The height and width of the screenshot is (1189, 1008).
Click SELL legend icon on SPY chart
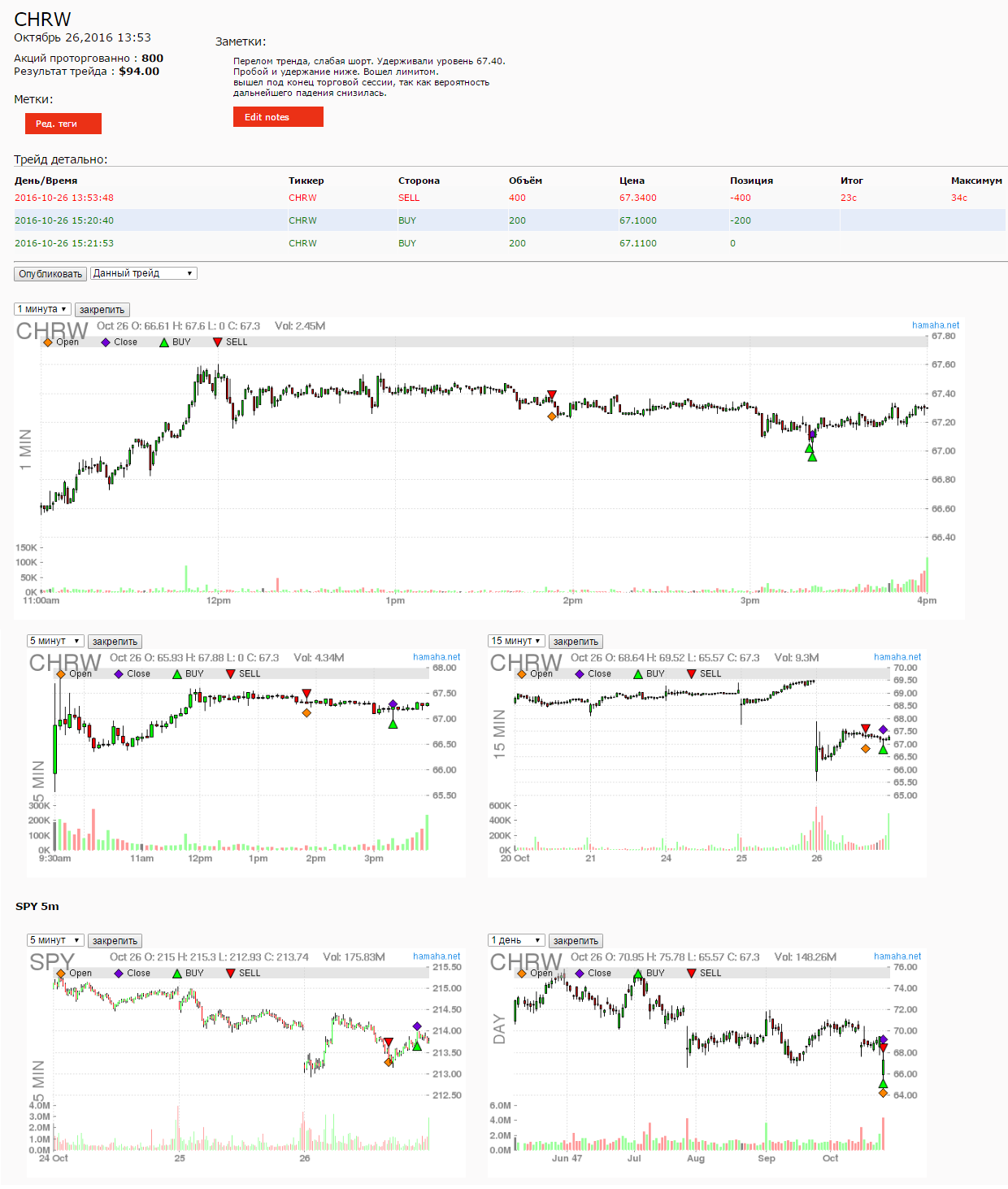(231, 973)
